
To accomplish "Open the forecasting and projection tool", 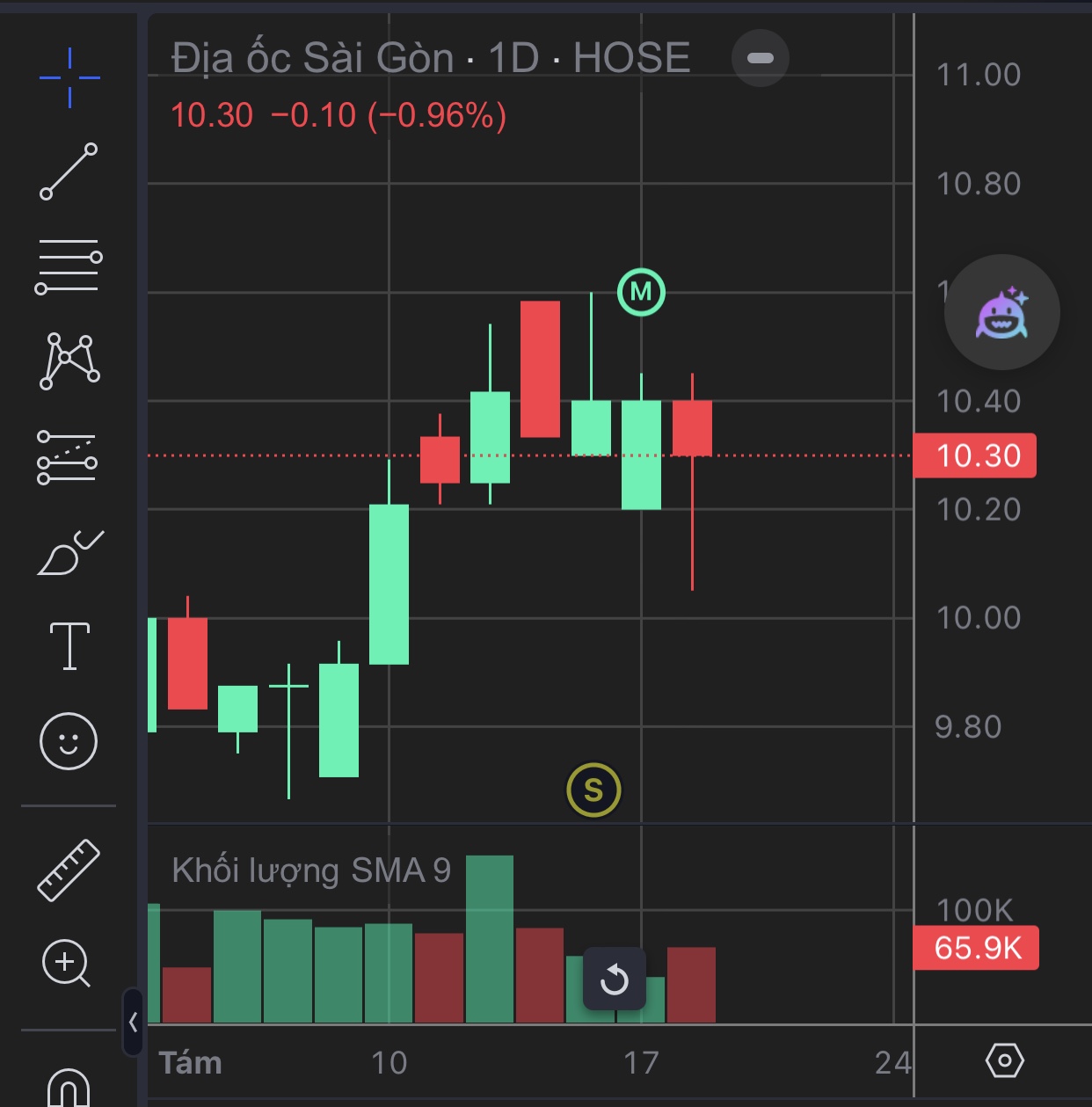I will click(67, 456).
